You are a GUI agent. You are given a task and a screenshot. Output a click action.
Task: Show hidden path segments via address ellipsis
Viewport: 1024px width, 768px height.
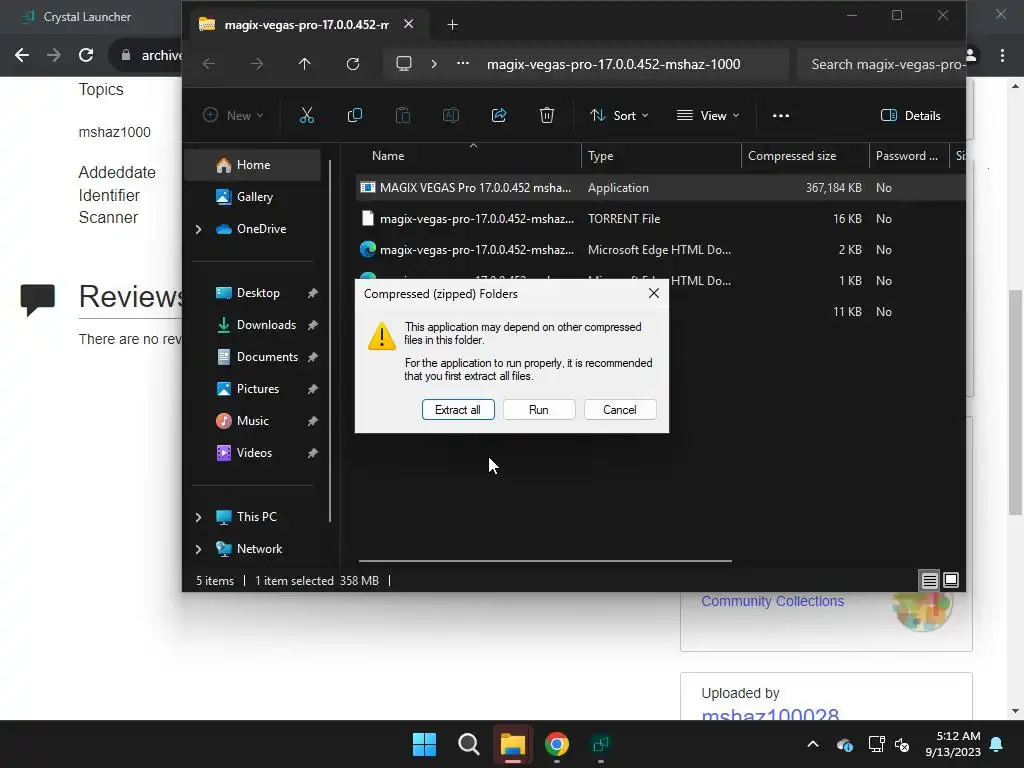coord(463,64)
